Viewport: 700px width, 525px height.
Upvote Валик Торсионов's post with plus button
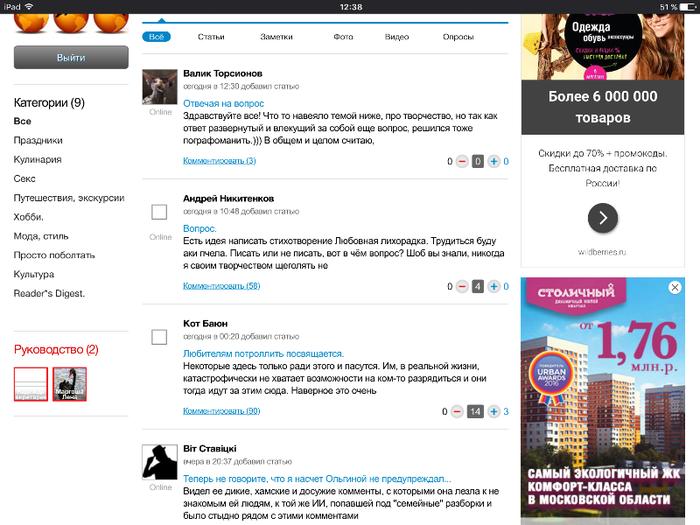click(x=493, y=161)
